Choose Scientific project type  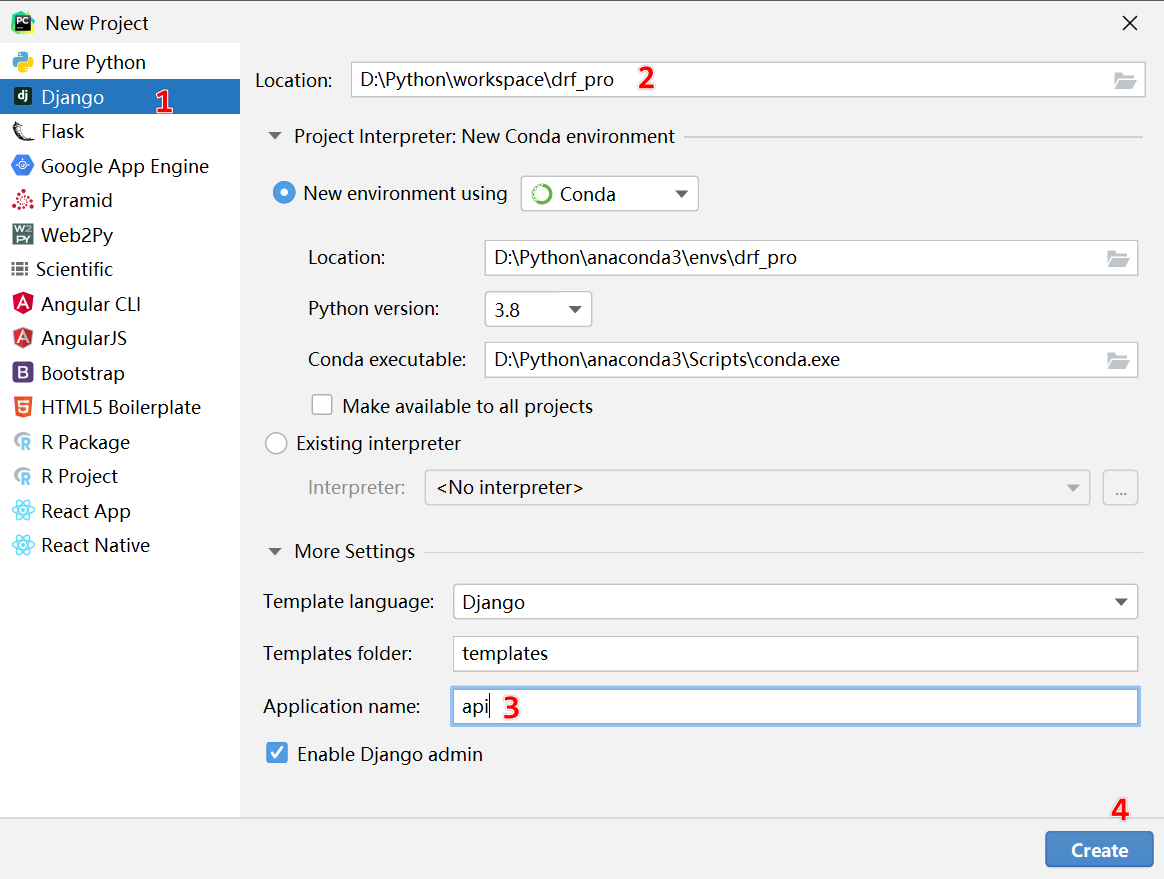pyautogui.click(x=74, y=269)
